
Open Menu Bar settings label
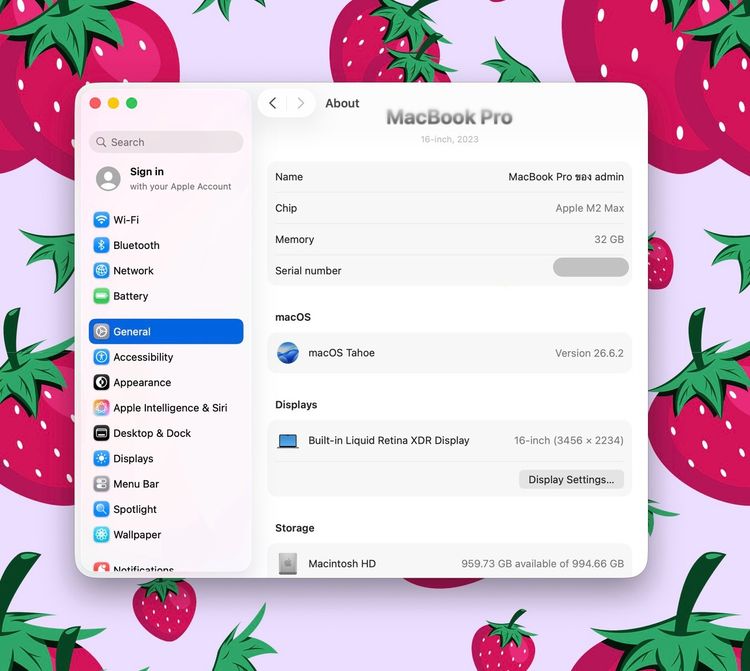point(136,484)
